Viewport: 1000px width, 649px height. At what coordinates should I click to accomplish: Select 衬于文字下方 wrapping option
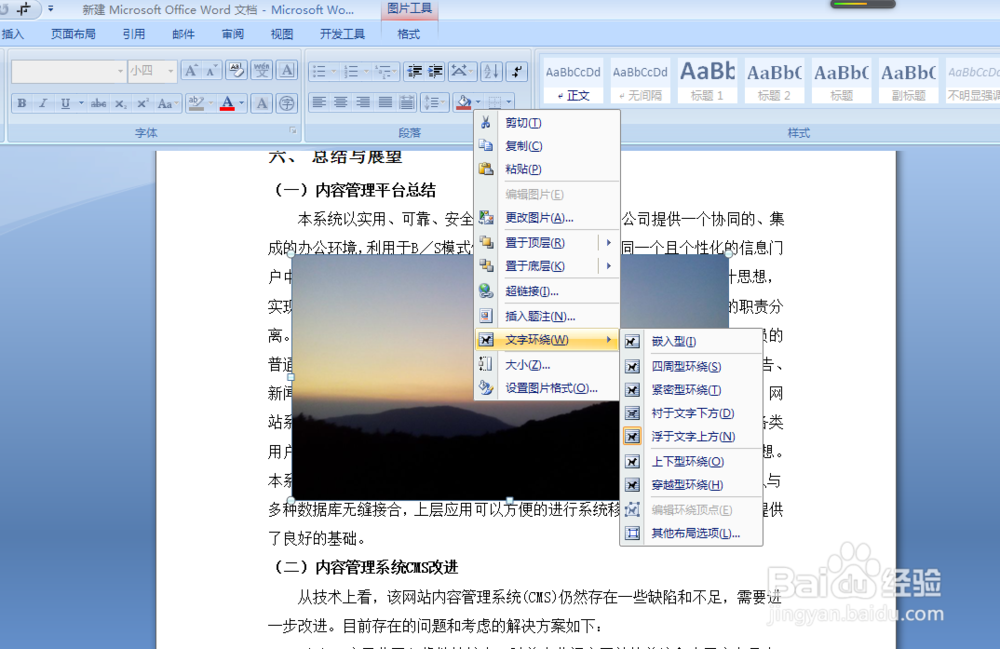point(691,413)
